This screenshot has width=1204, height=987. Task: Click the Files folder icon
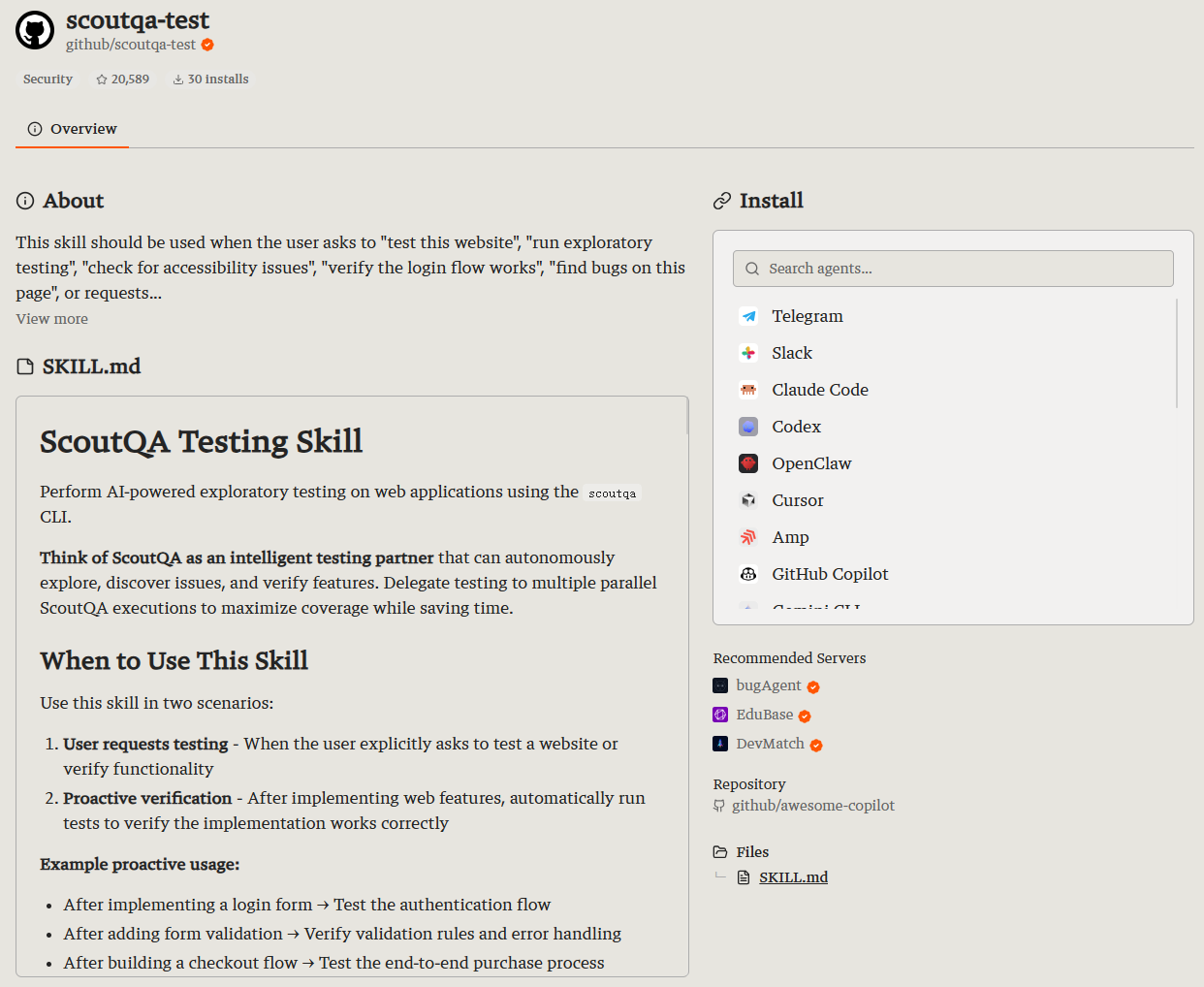pos(720,852)
